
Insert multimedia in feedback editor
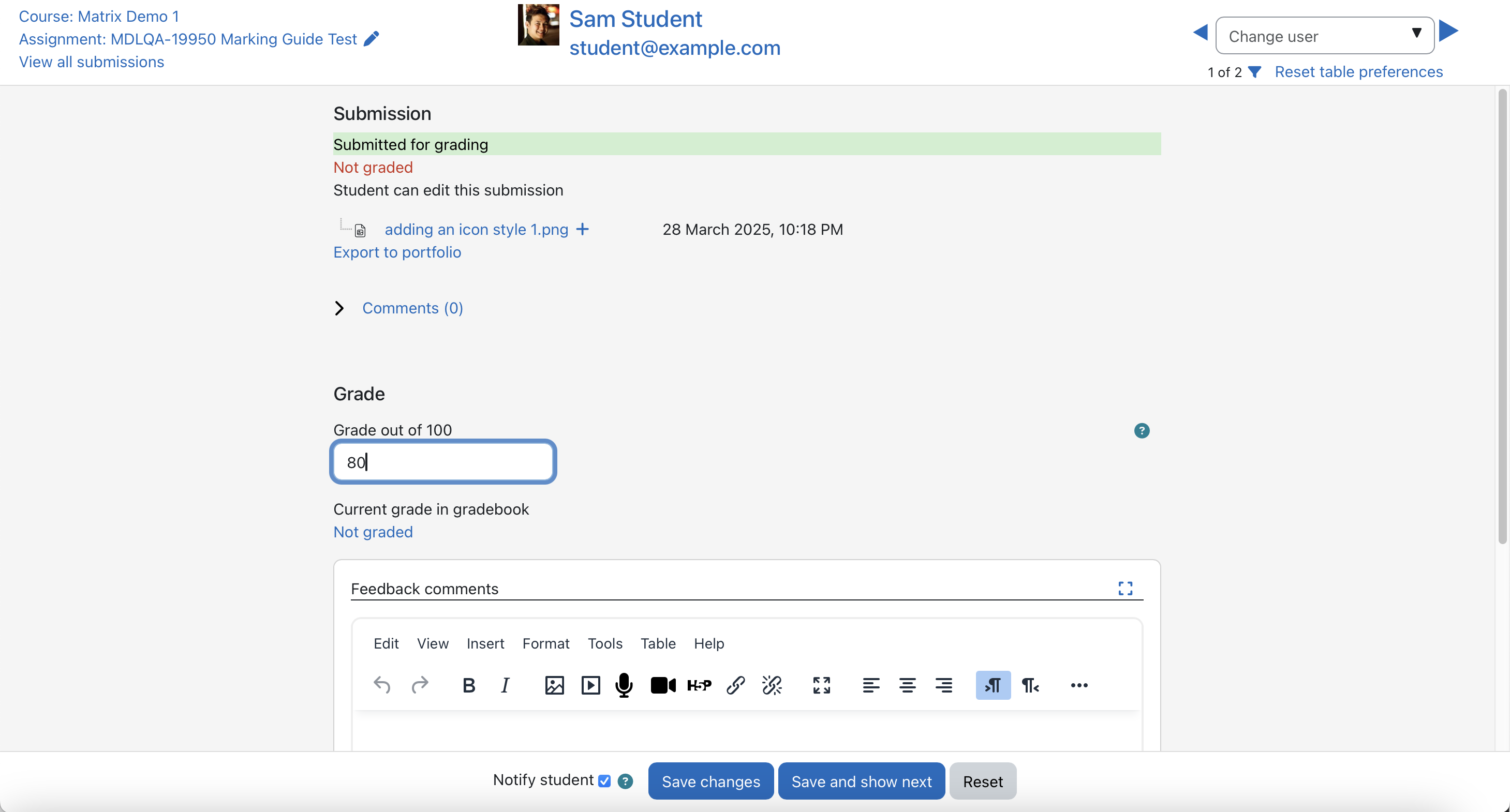click(x=590, y=685)
